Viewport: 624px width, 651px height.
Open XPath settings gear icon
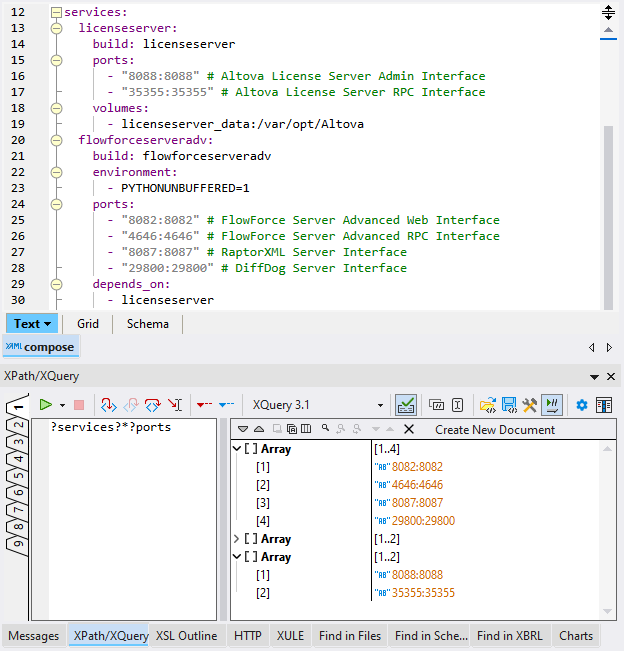click(582, 405)
